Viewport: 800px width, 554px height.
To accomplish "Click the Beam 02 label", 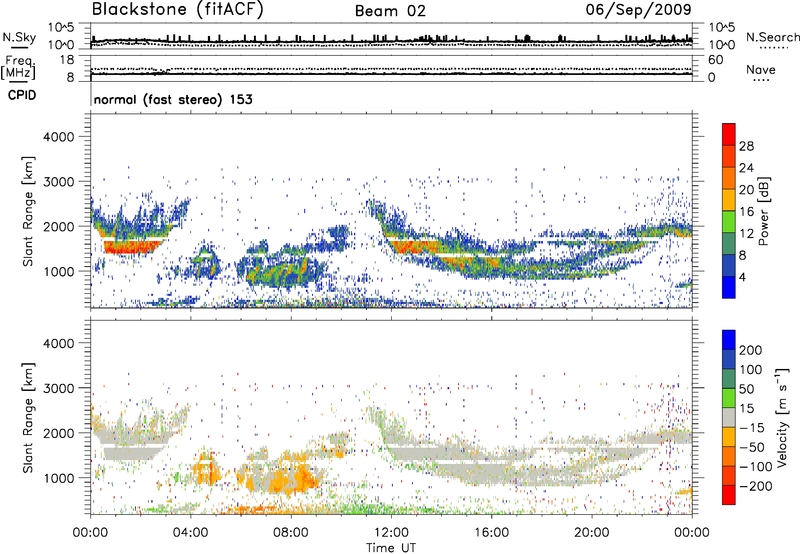I will (x=390, y=11).
